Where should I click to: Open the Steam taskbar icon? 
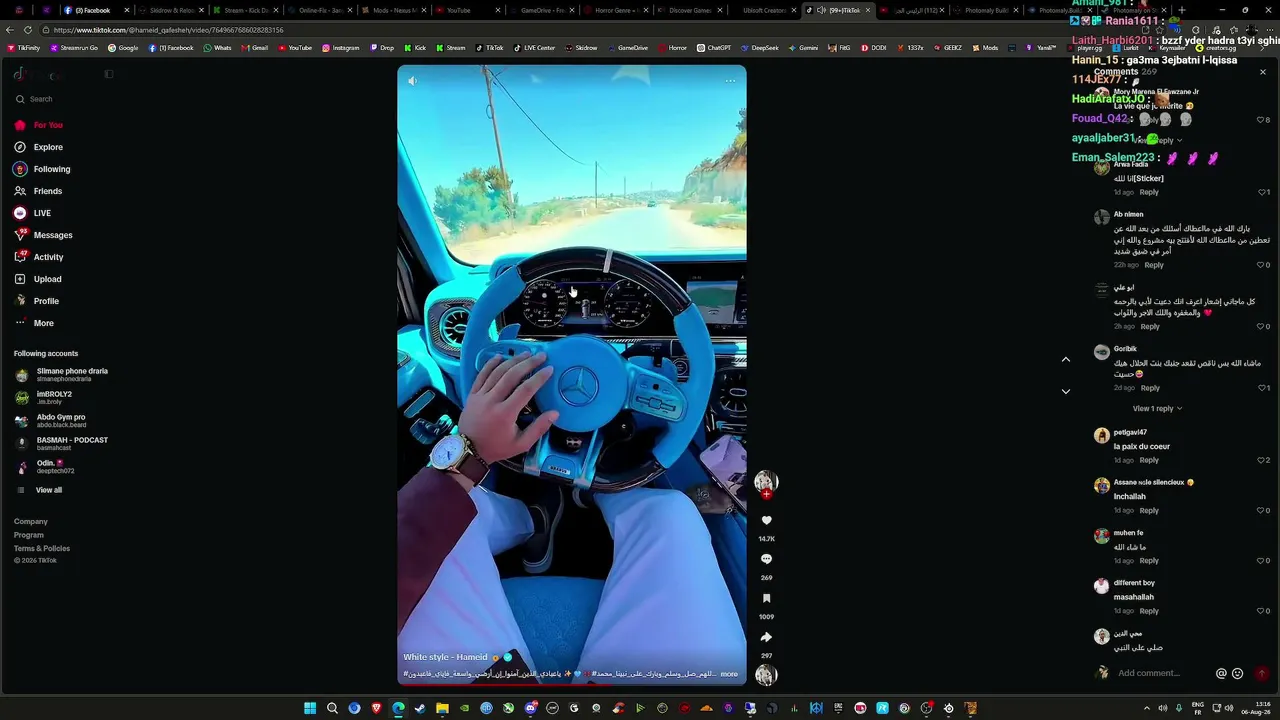pos(420,708)
